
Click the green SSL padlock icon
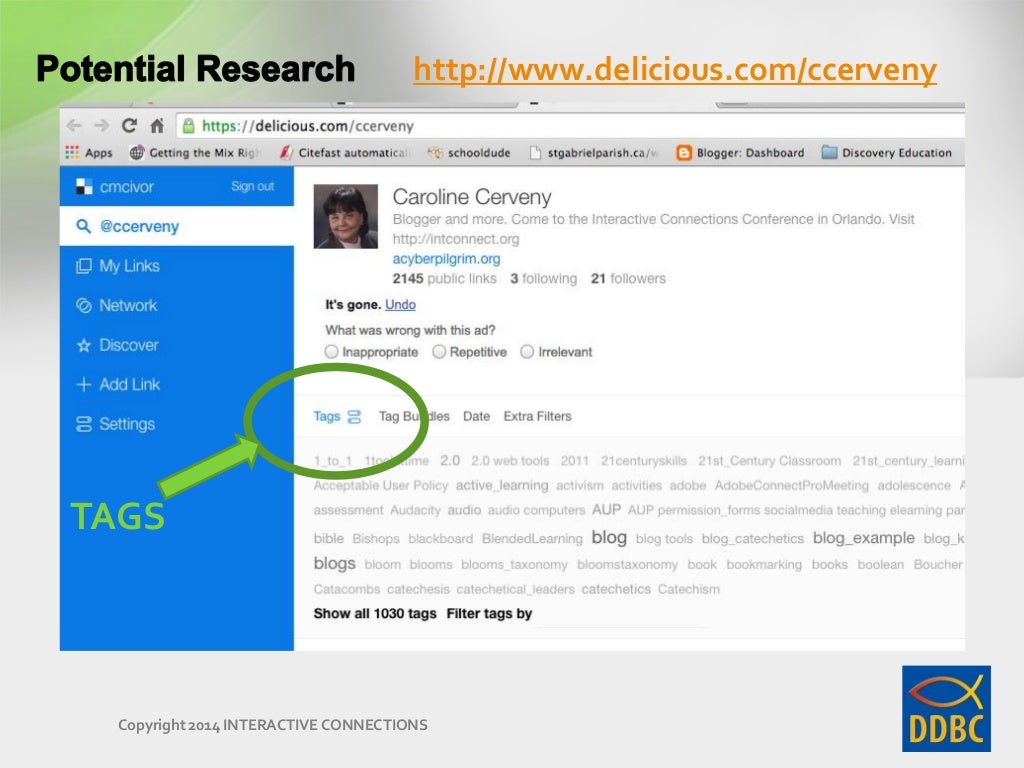(x=188, y=126)
